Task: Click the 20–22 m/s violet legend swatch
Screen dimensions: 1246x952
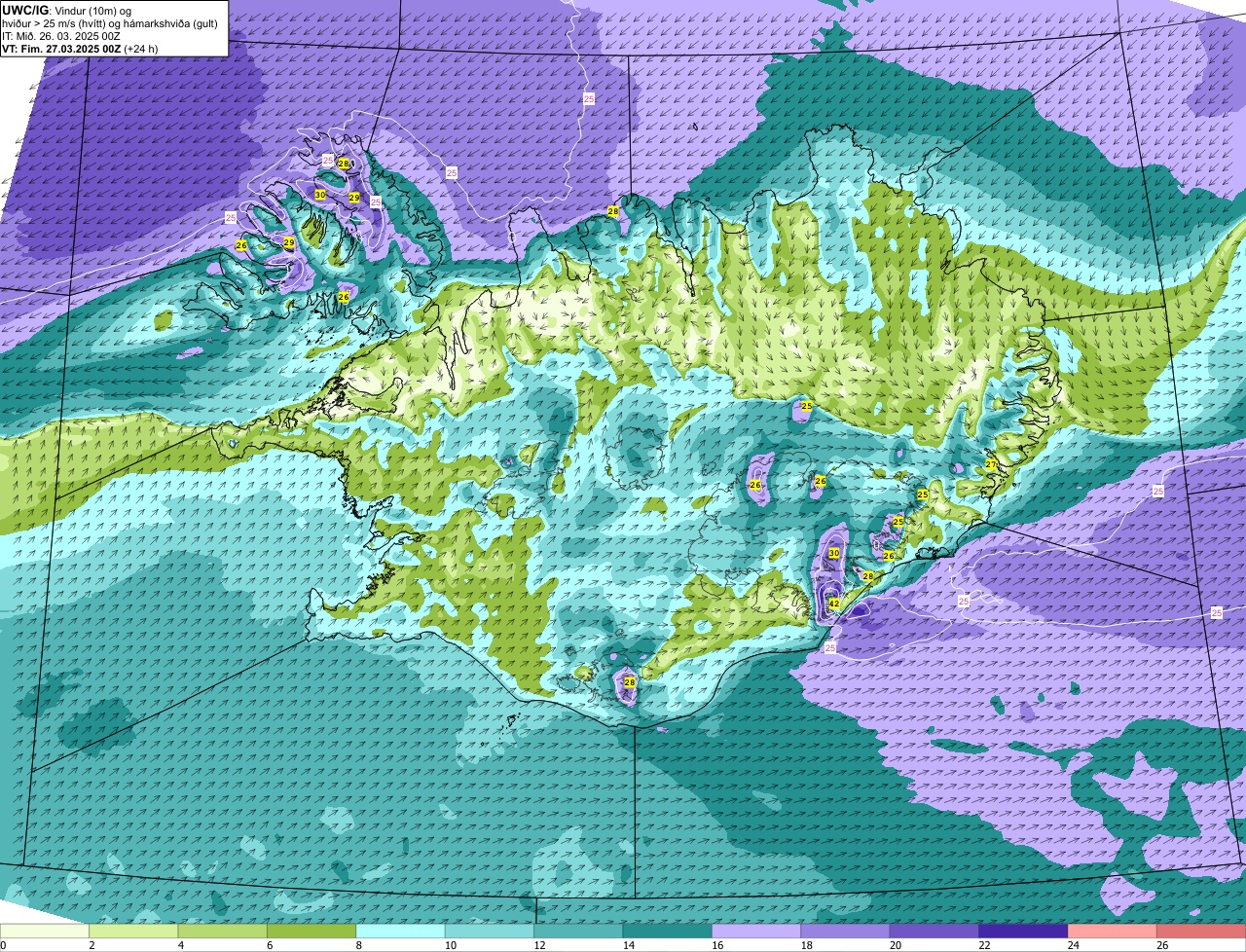Action: click(x=934, y=931)
